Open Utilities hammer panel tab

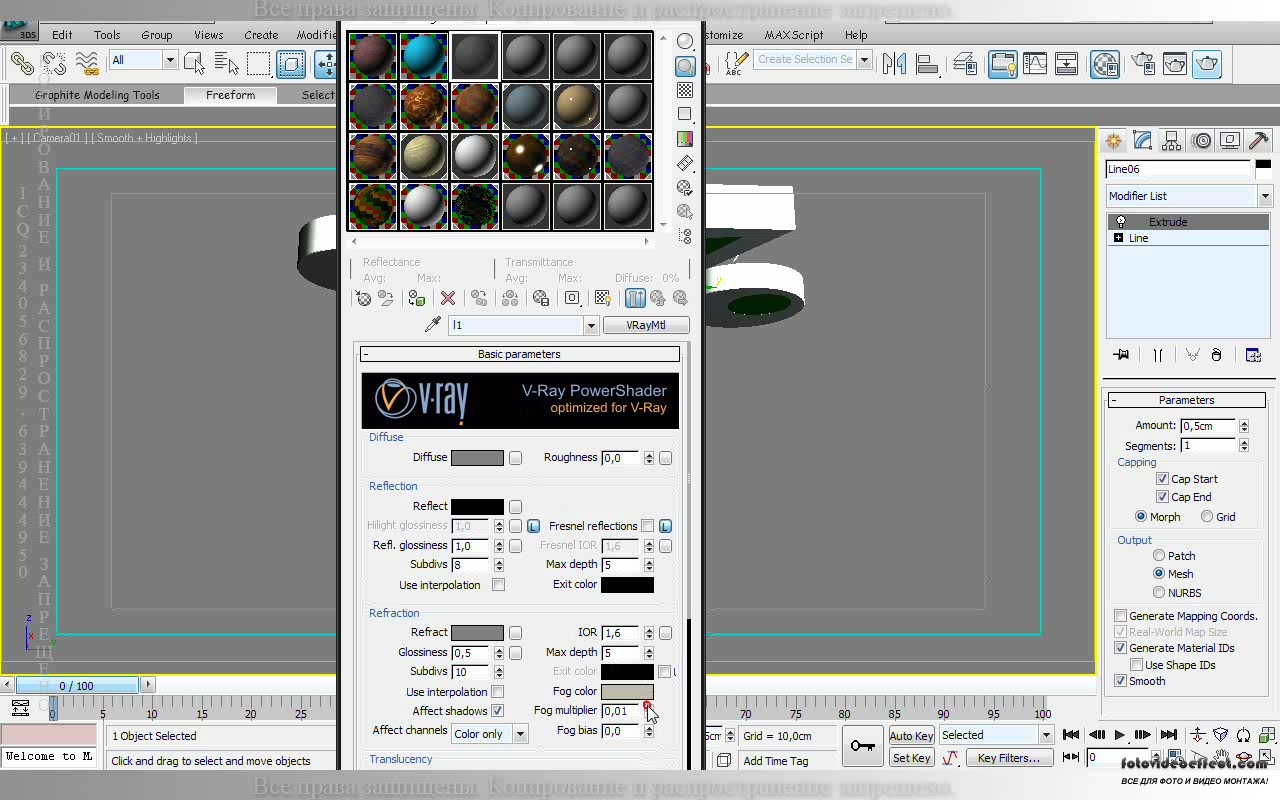tap(1259, 141)
